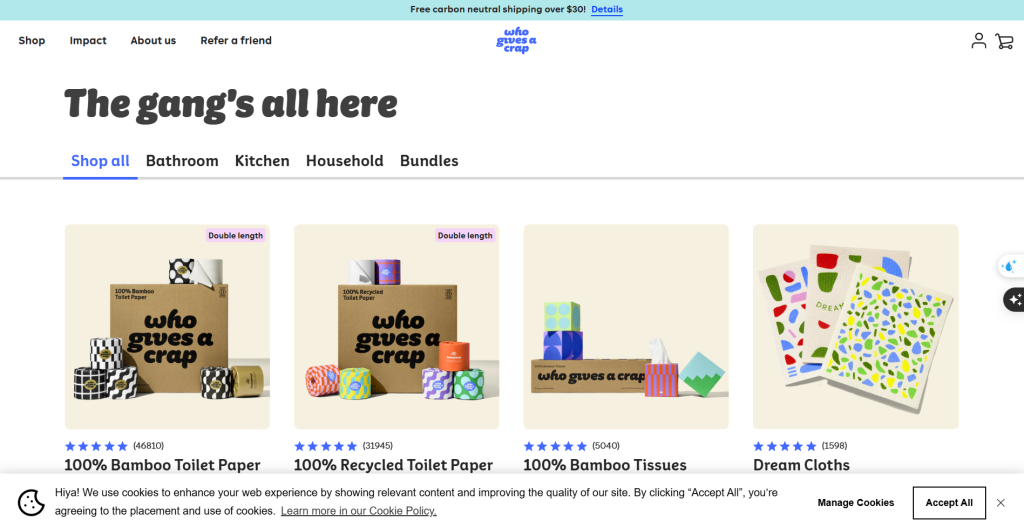This screenshot has width=1024, height=527.
Task: Click the (5040) review count
Action: tap(605, 445)
